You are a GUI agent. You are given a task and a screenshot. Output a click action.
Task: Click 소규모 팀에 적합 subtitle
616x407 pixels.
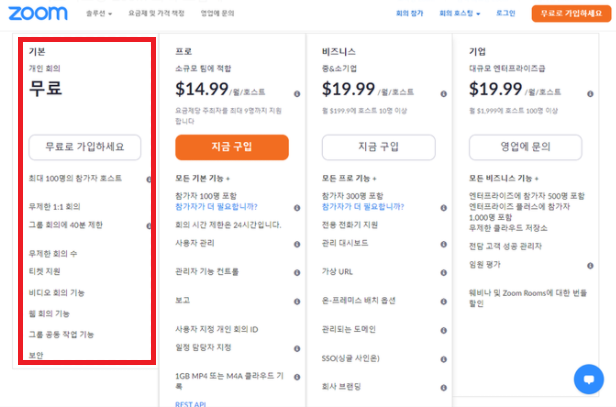pos(203,68)
